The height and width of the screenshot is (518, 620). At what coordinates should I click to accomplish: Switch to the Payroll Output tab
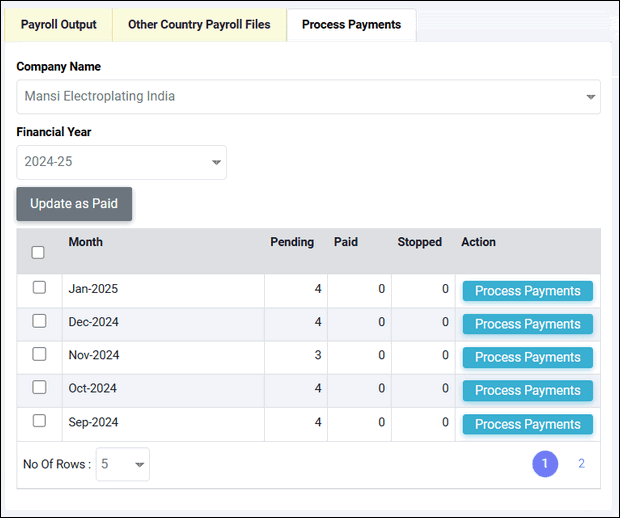[x=59, y=25]
